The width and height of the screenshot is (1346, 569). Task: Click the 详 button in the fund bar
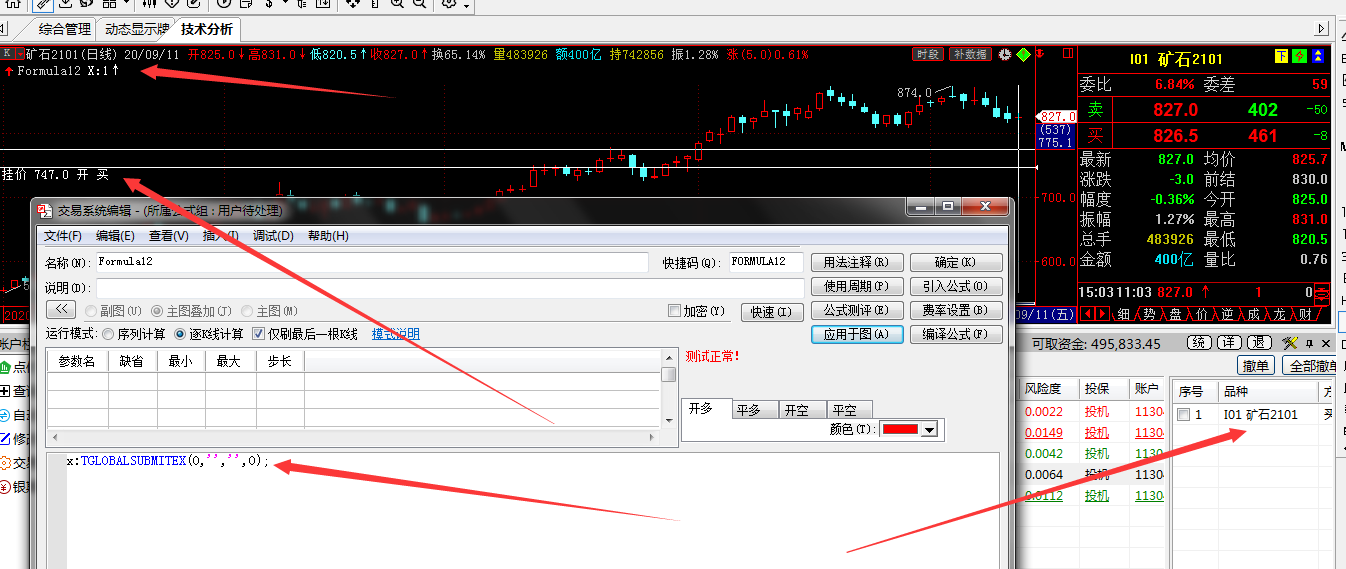click(1228, 343)
